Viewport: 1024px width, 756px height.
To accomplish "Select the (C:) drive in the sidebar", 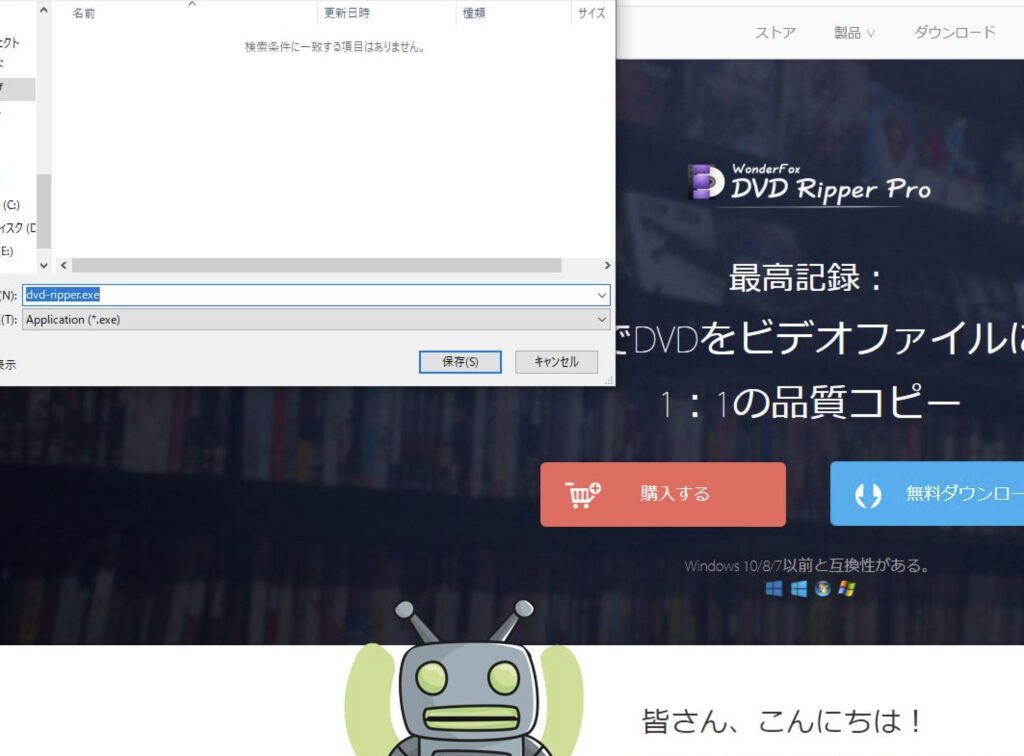I will click(x=10, y=203).
